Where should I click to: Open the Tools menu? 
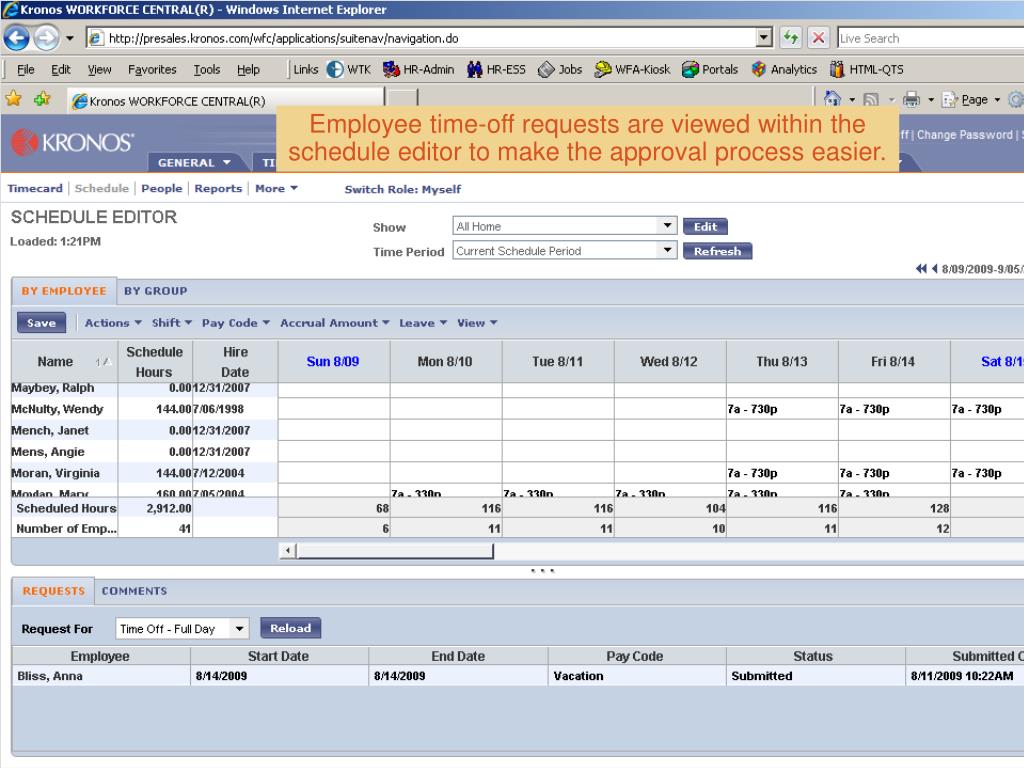pos(206,69)
